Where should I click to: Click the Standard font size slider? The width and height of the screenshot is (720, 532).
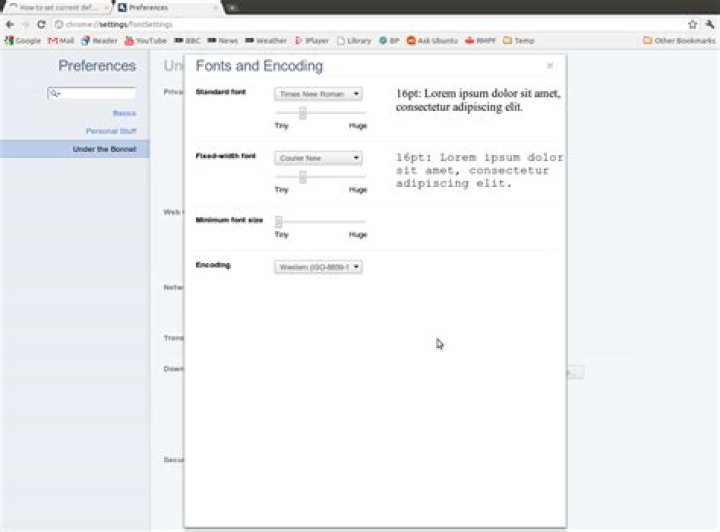tap(321, 113)
